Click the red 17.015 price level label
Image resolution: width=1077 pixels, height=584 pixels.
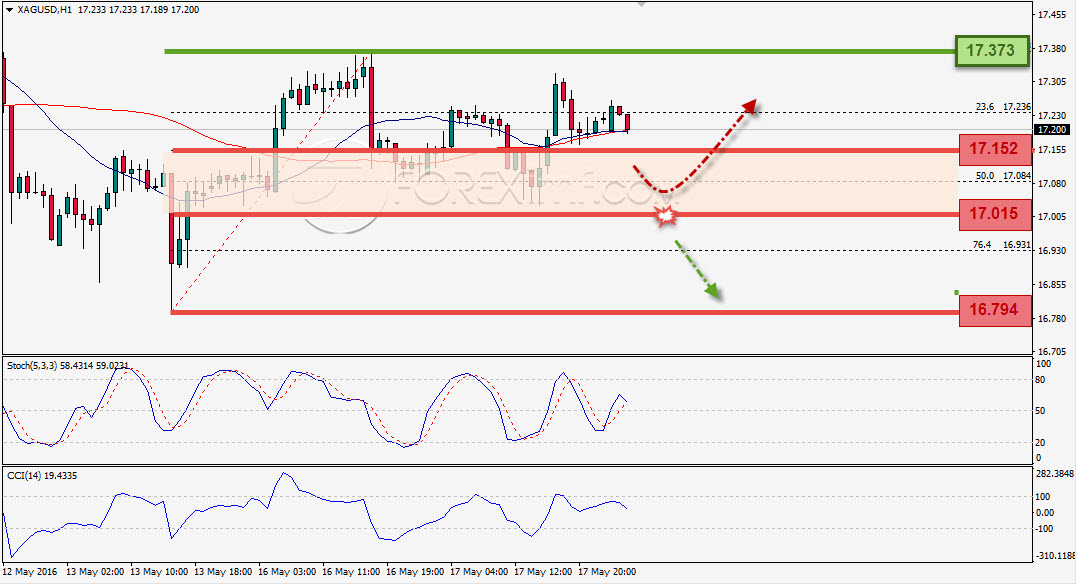point(995,214)
